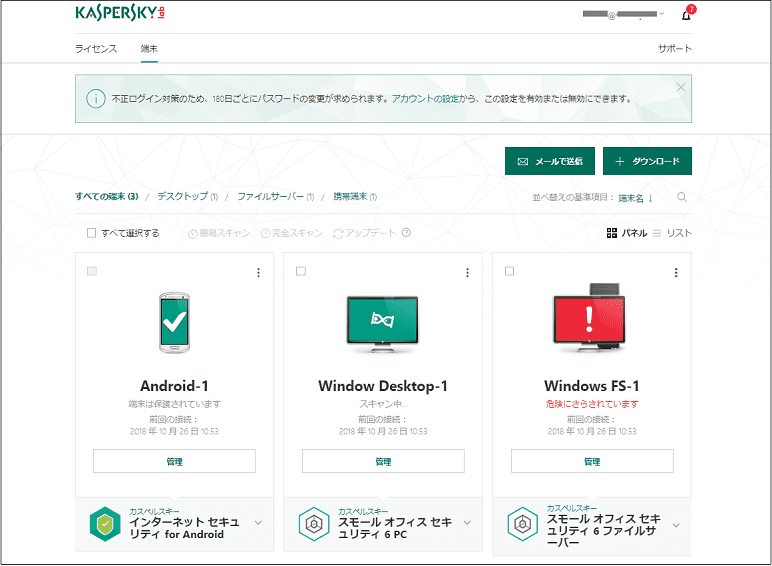Toggle the すべて選択する checkbox

(x=92, y=233)
